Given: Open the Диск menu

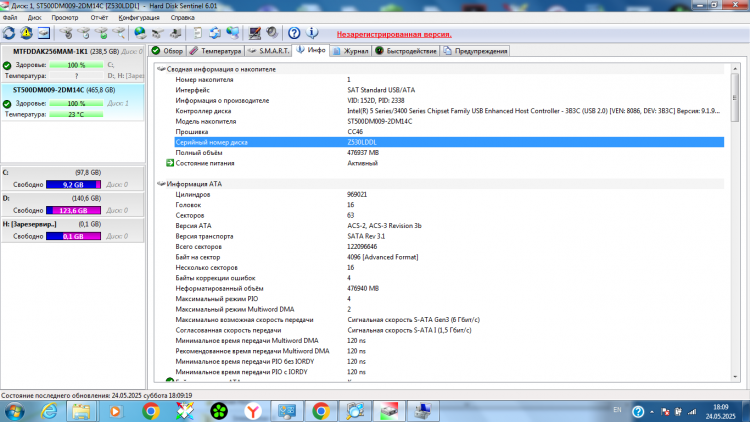Looking at the screenshot, I should click(x=34, y=18).
